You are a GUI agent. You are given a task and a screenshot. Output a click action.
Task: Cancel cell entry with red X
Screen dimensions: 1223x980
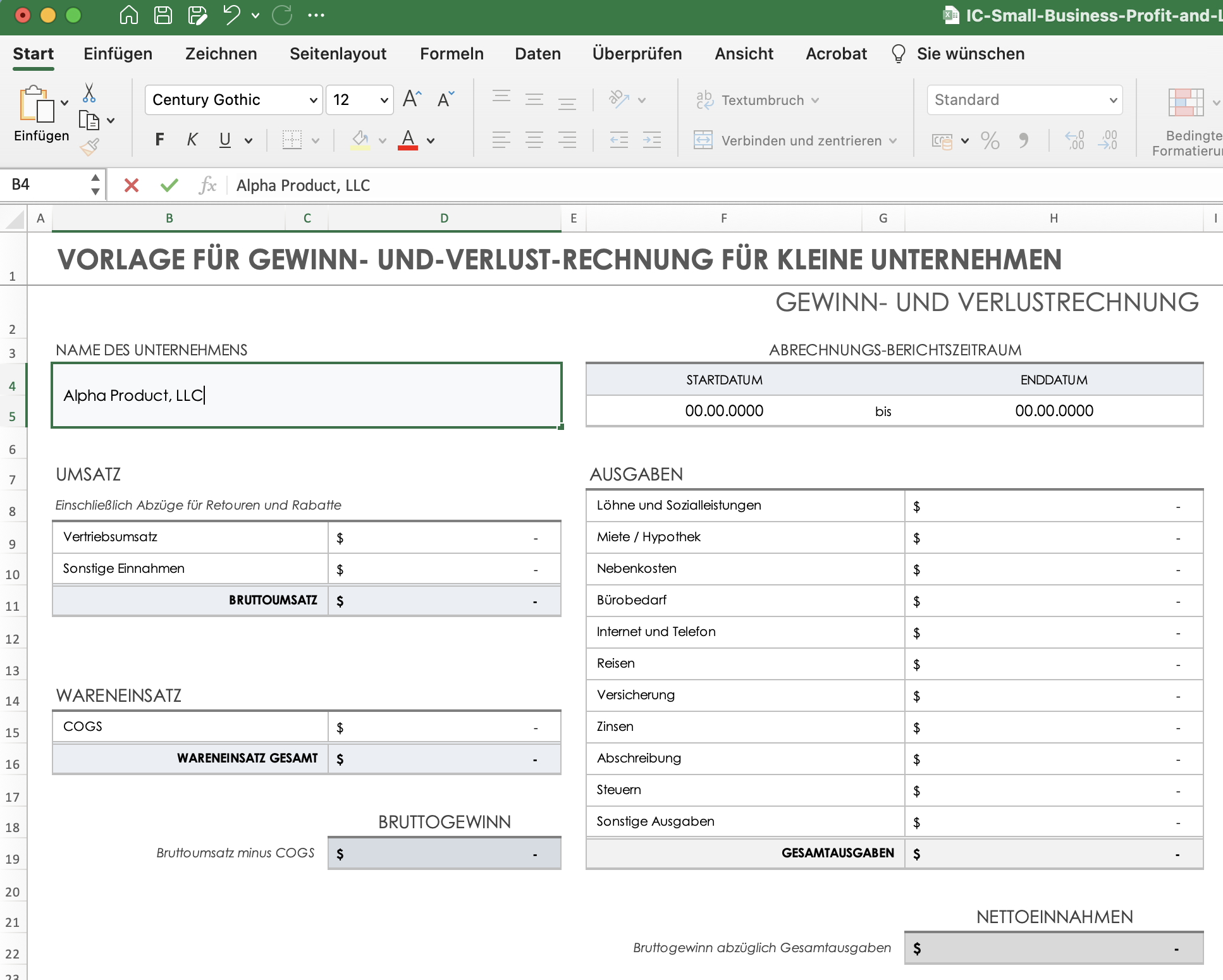[132, 185]
